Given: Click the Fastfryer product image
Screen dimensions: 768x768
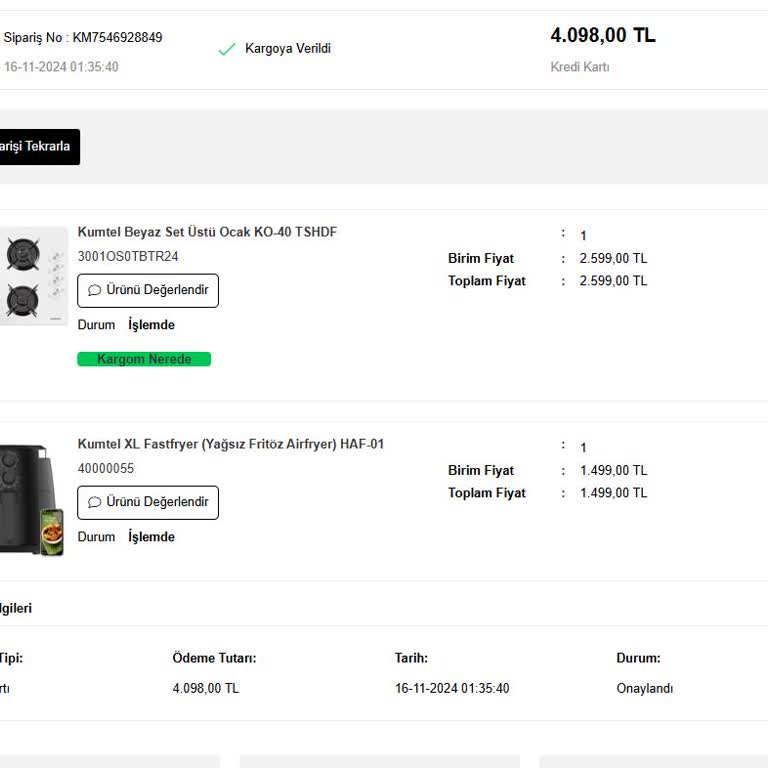Looking at the screenshot, I should (32, 499).
